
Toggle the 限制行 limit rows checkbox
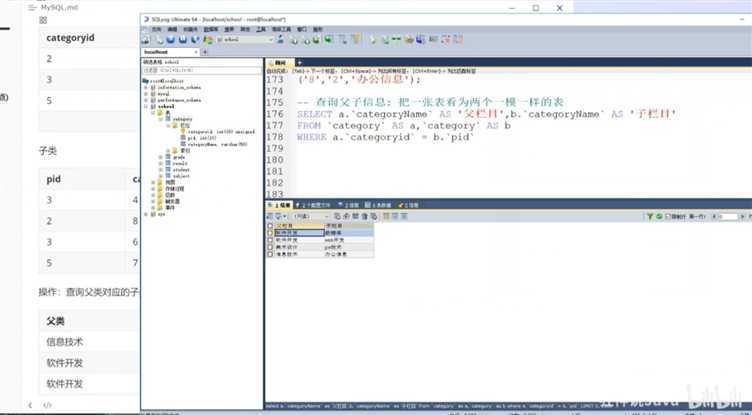(x=668, y=217)
